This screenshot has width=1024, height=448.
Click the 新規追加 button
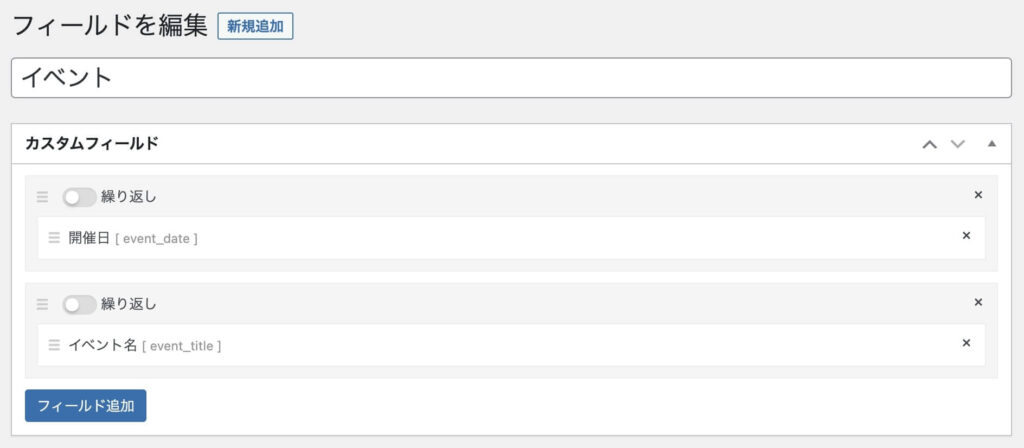[x=255, y=27]
